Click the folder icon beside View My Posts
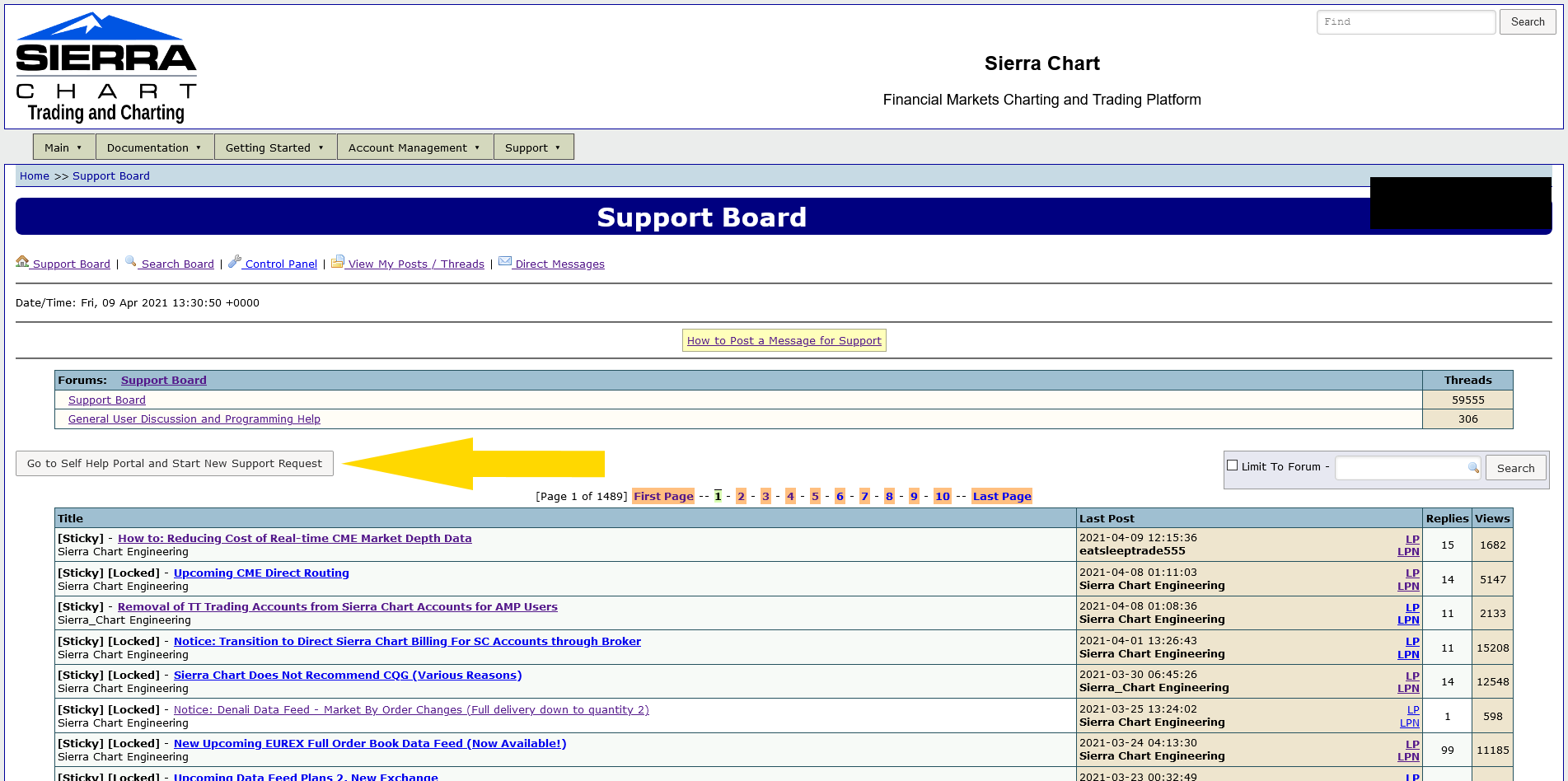Viewport: 1568px width, 781px height. click(338, 261)
